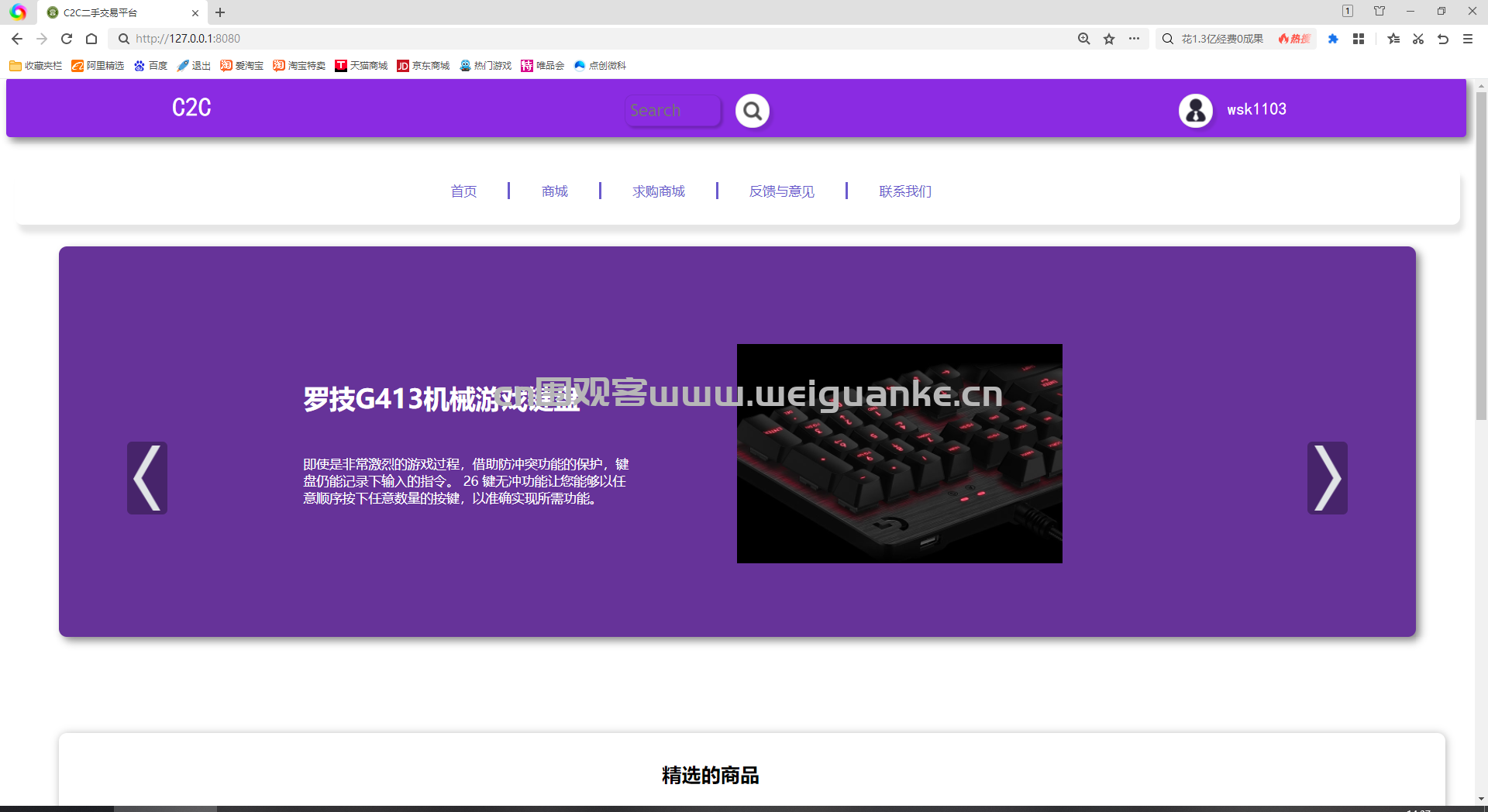The height and width of the screenshot is (812, 1488).
Task: Open the 联系我们 navigation item
Action: [x=905, y=191]
